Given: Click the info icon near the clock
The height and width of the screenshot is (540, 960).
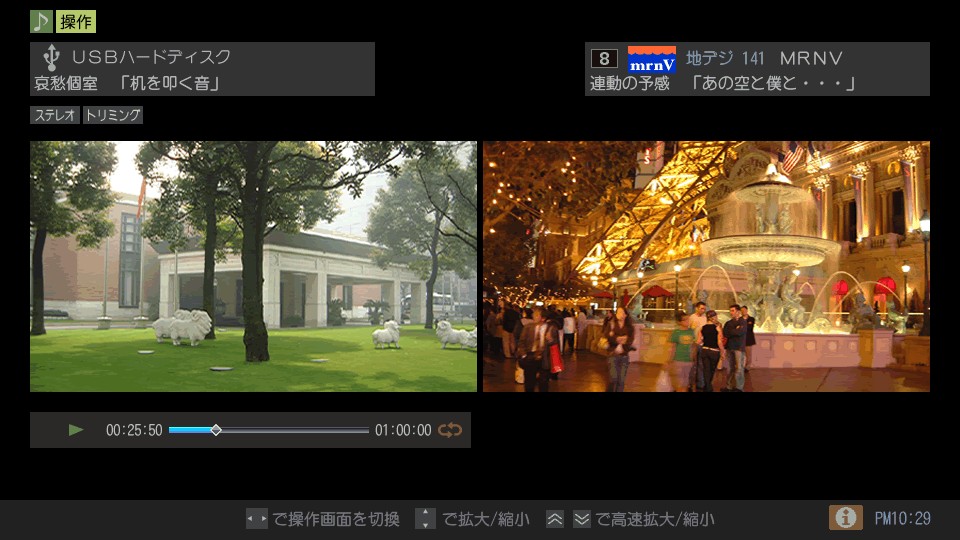Looking at the screenshot, I should point(845,517).
